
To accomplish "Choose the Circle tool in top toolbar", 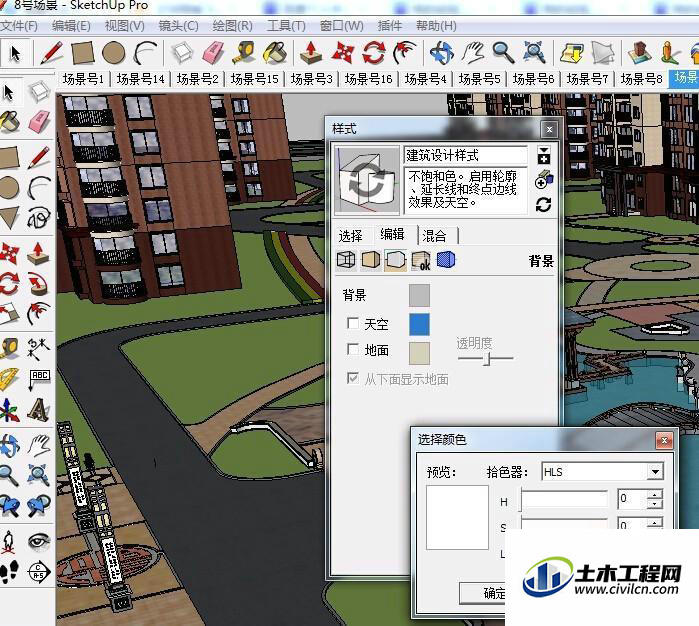I will 114,53.
